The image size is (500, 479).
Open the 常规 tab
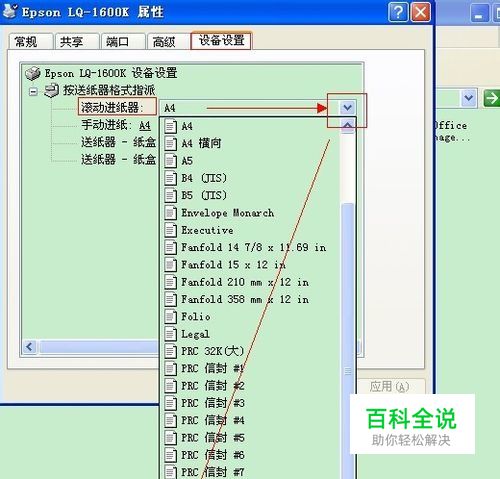coord(31,42)
